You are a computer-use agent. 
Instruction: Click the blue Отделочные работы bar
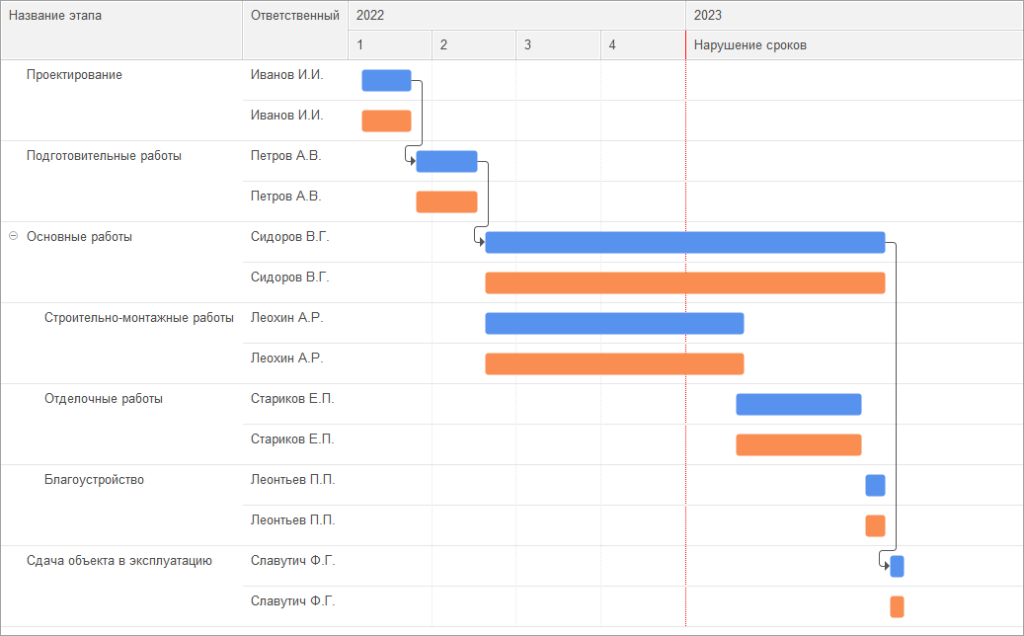(798, 404)
